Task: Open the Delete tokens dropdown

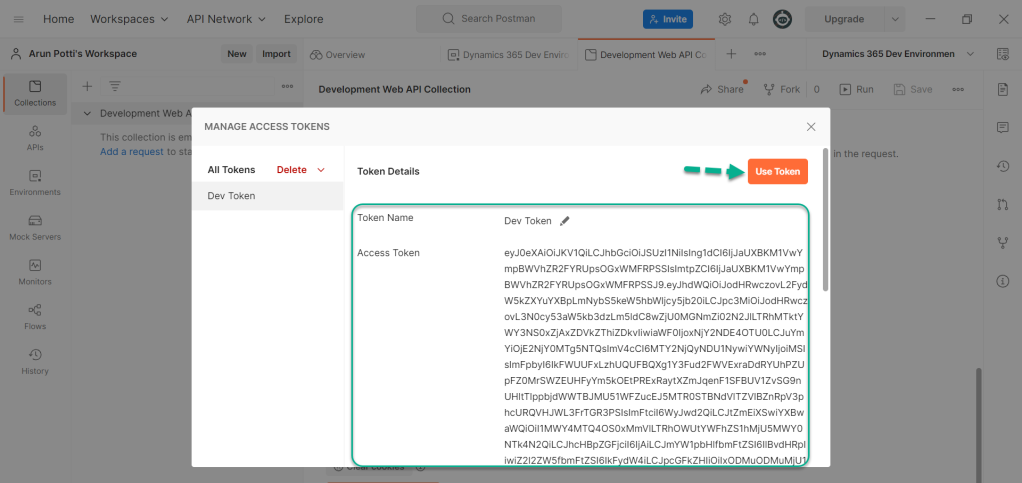Action: pos(300,169)
